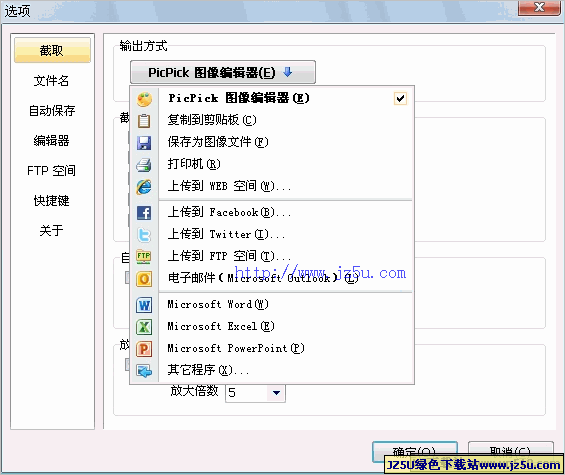The width and height of the screenshot is (565, 475).
Task: Go to the FTP 空间 tab
Action: (x=52, y=170)
